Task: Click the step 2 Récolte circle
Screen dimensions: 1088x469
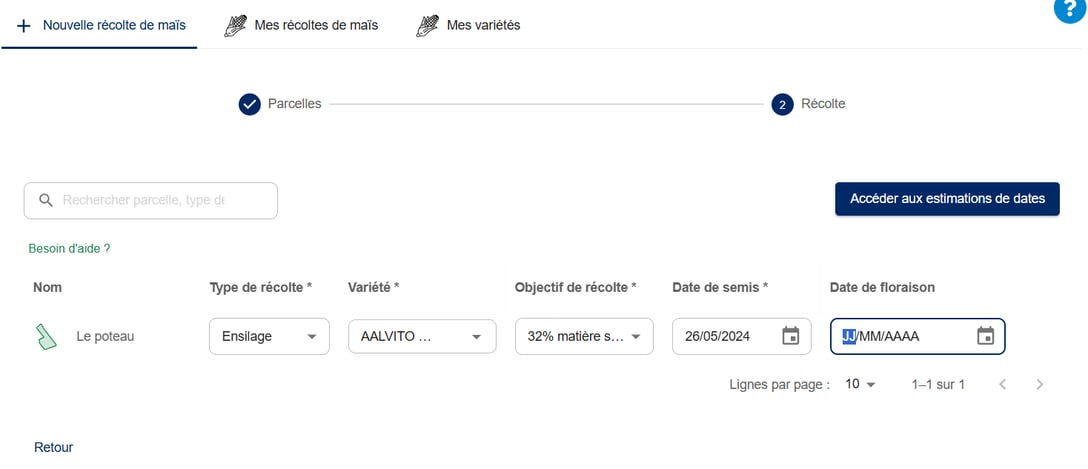Action: click(782, 104)
